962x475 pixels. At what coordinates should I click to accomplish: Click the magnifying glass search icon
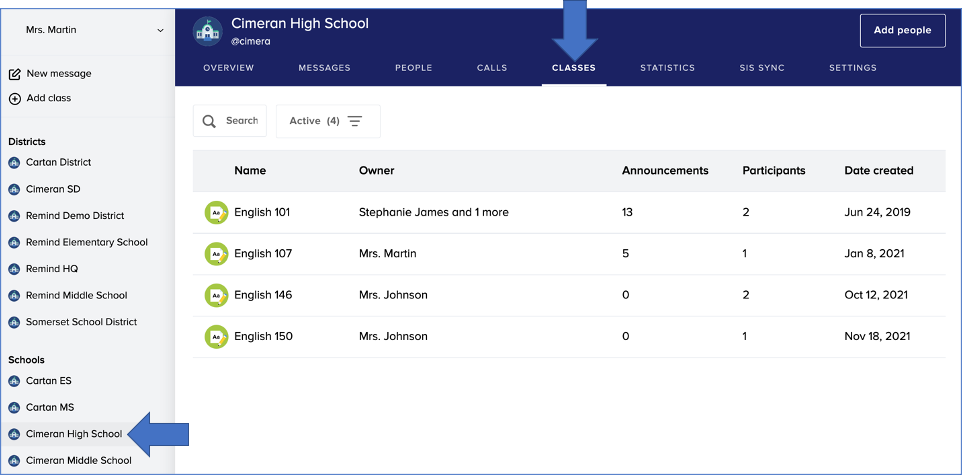click(x=210, y=121)
